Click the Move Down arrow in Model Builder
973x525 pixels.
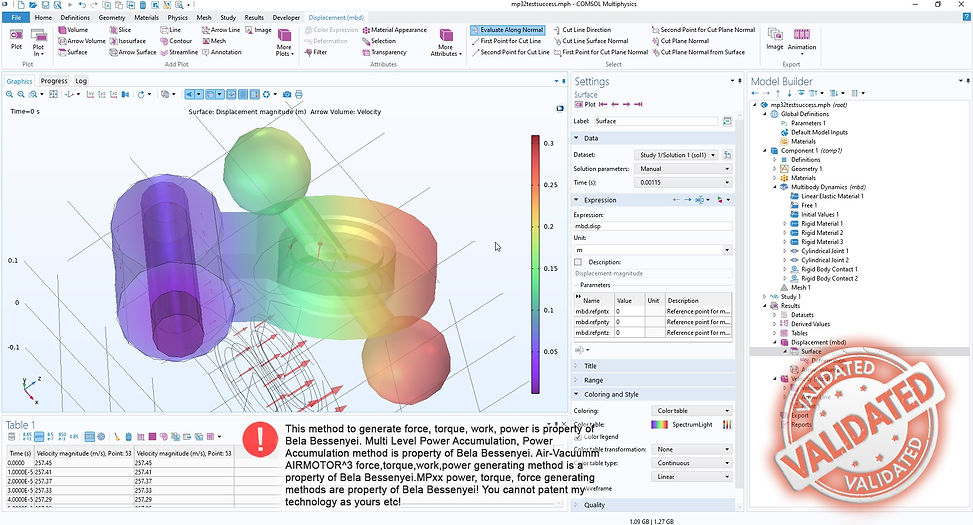[789, 93]
